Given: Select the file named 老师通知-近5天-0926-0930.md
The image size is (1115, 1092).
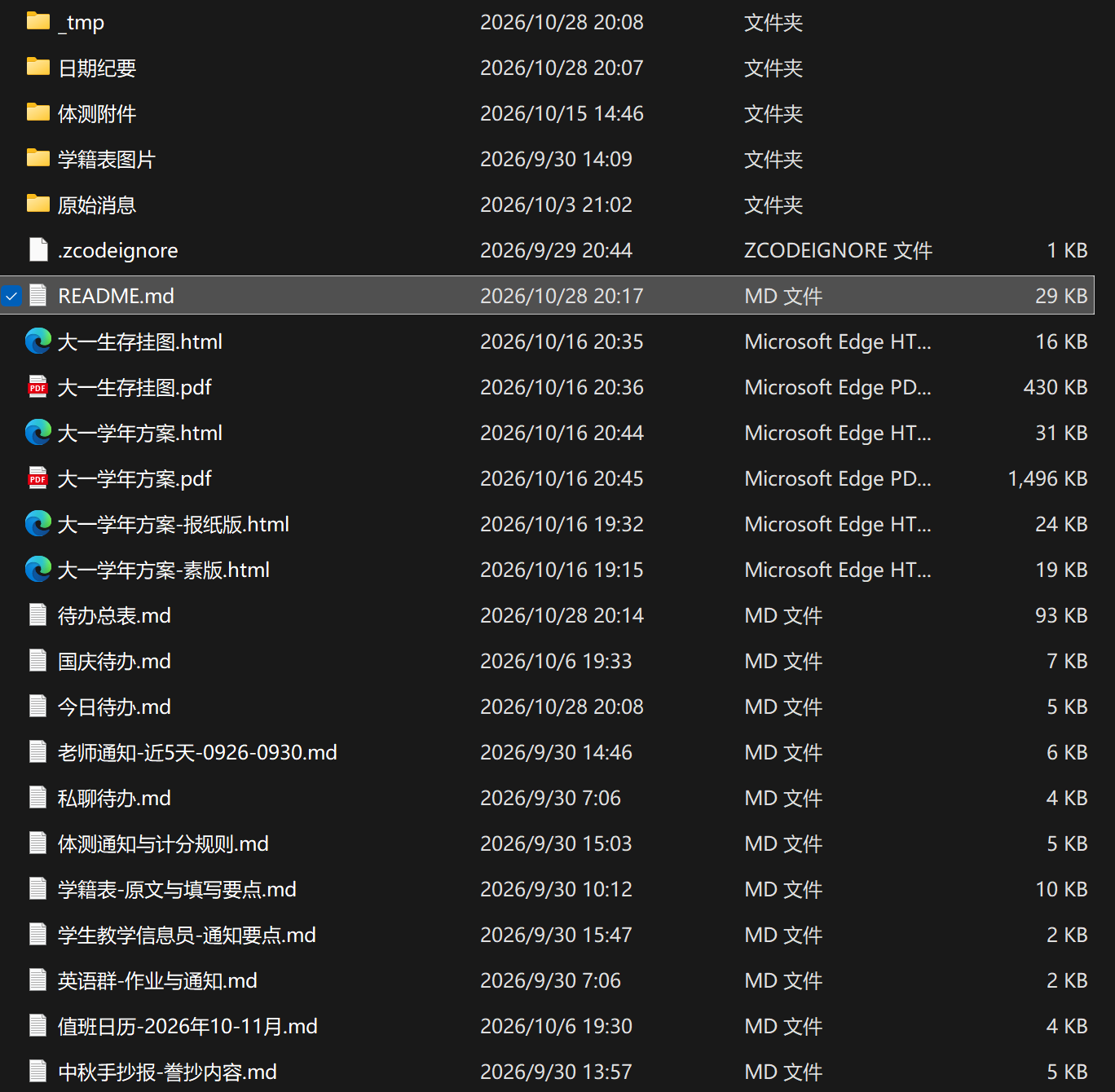Looking at the screenshot, I should click(197, 752).
